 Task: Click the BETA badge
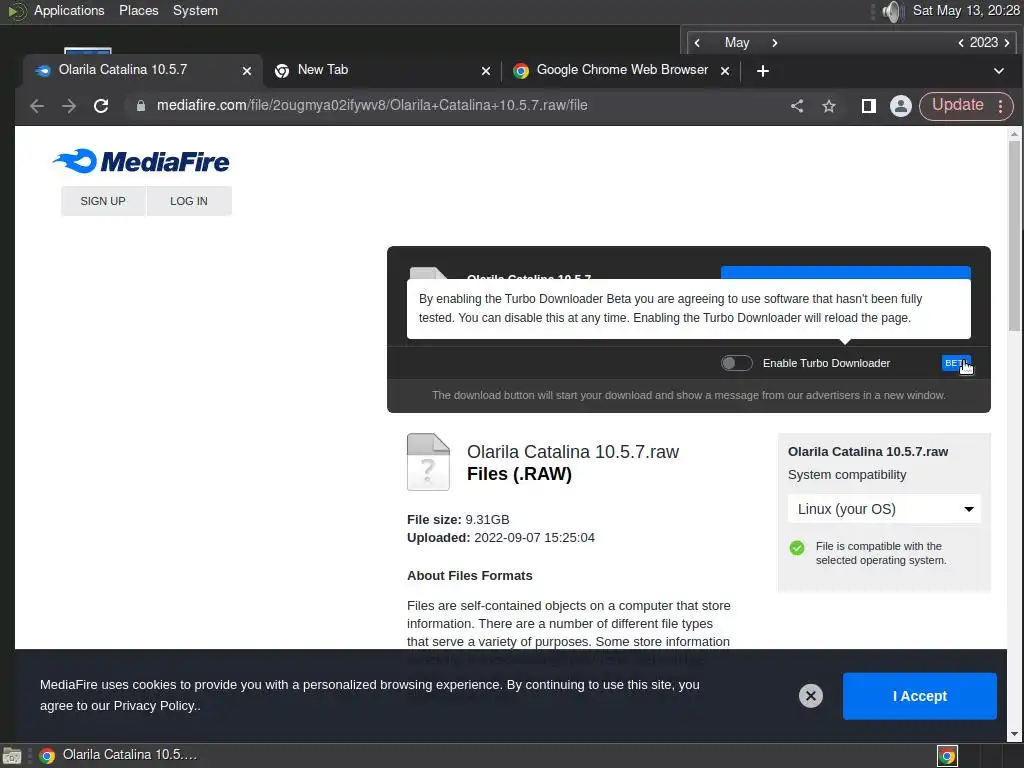coord(956,363)
